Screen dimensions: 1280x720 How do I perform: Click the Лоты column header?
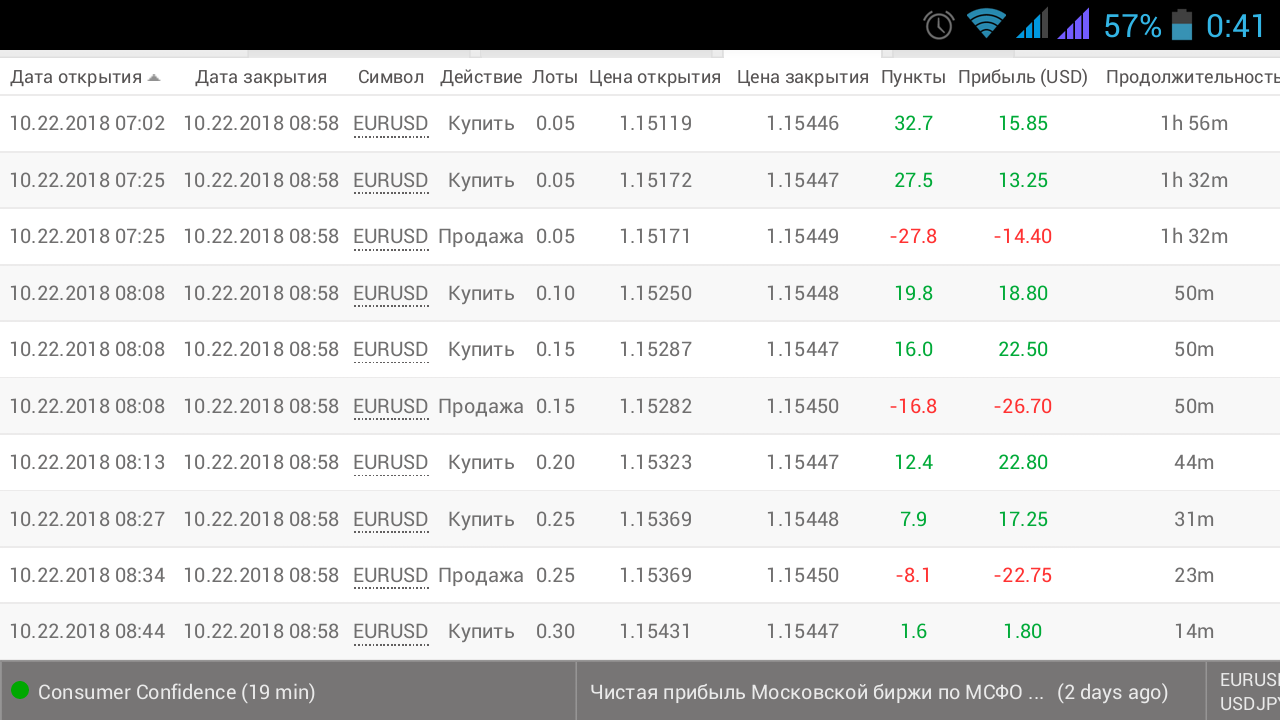coord(555,77)
